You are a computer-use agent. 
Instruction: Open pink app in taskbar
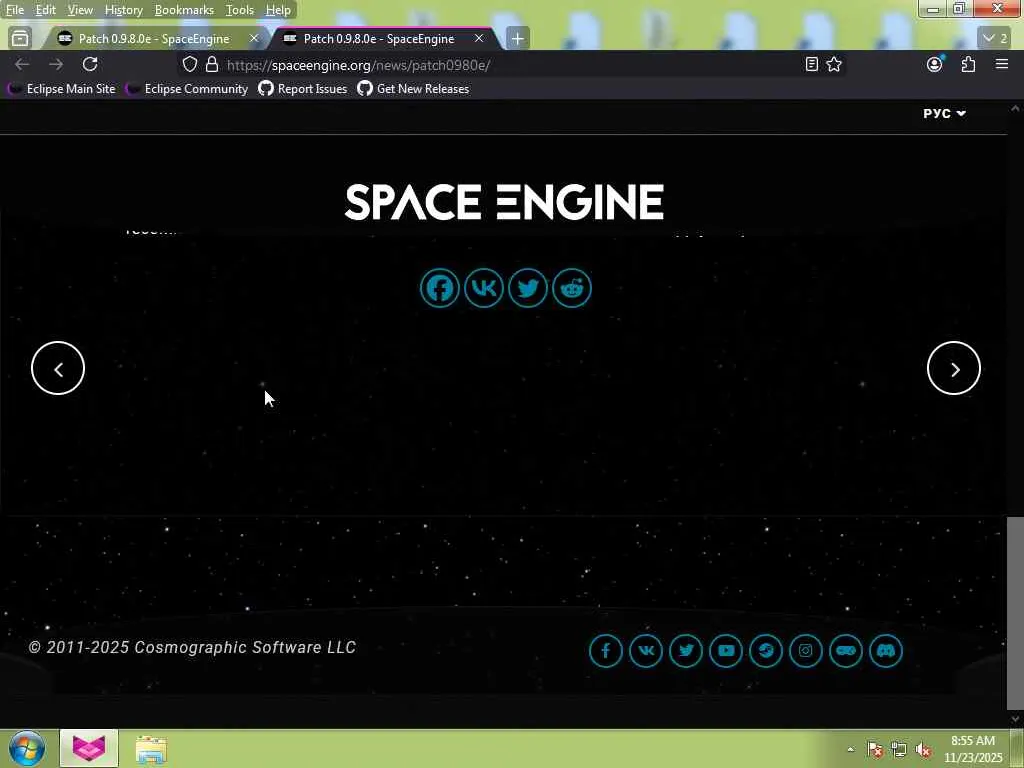point(89,748)
